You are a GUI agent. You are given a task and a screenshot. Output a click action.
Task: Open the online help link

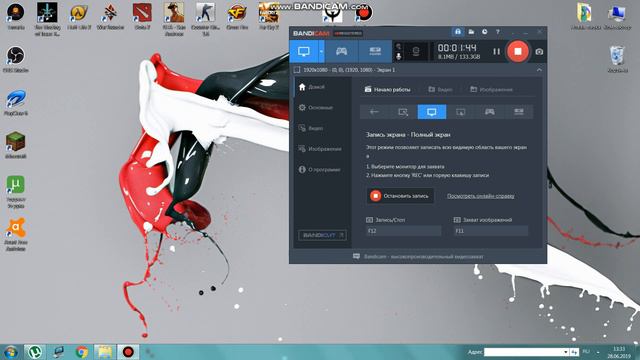[480, 196]
